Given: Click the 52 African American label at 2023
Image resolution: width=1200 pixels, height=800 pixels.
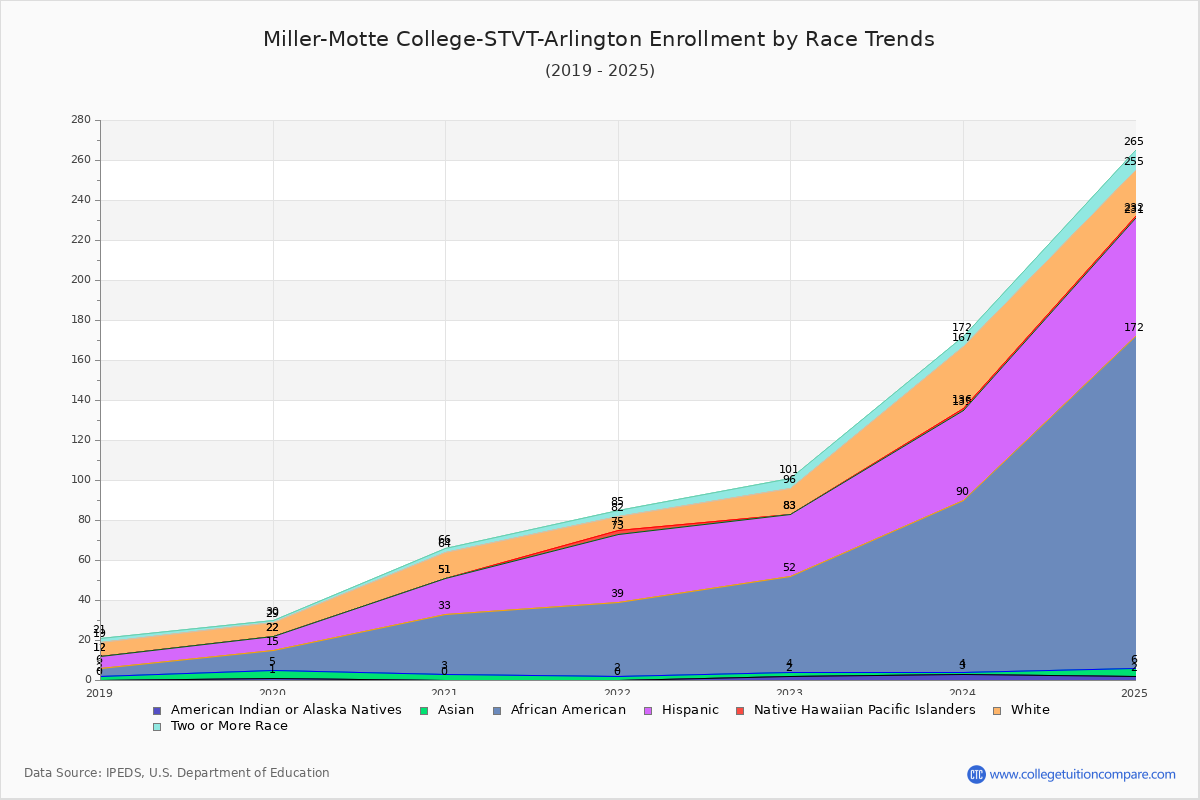Looking at the screenshot, I should (789, 568).
